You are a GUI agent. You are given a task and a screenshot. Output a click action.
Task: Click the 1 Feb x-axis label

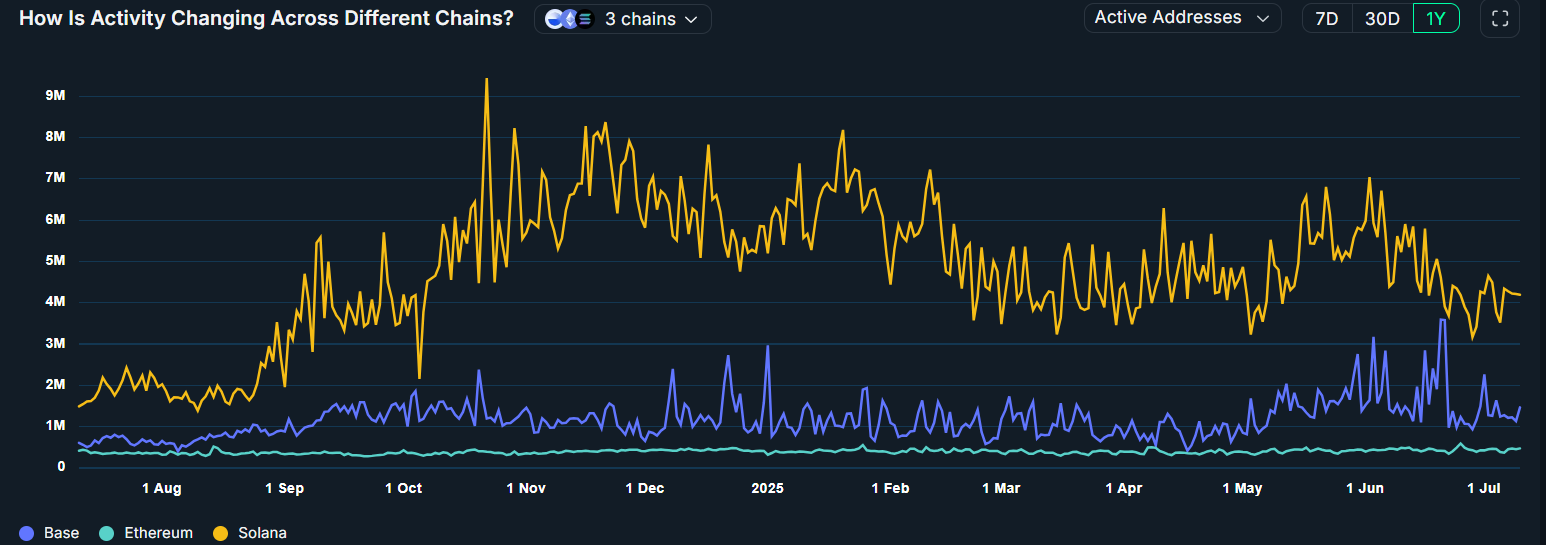tap(890, 489)
